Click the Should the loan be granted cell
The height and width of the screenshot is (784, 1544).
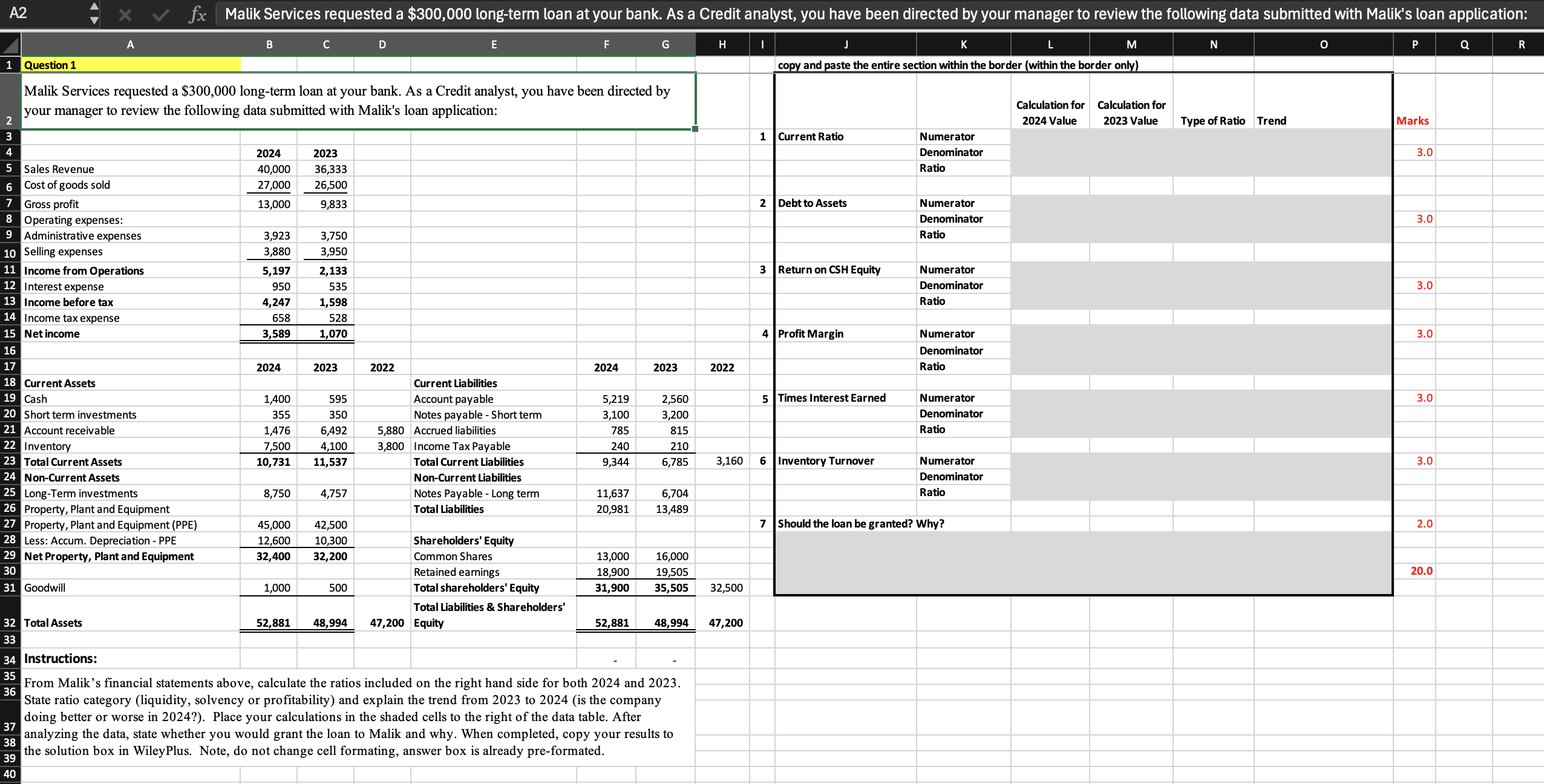coord(859,524)
